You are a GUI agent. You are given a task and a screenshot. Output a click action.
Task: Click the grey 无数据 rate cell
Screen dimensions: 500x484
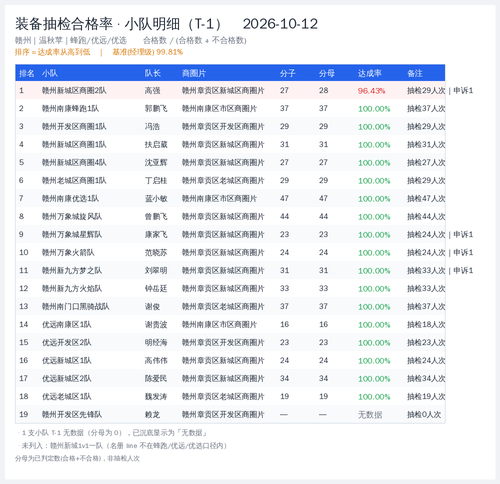click(x=370, y=415)
